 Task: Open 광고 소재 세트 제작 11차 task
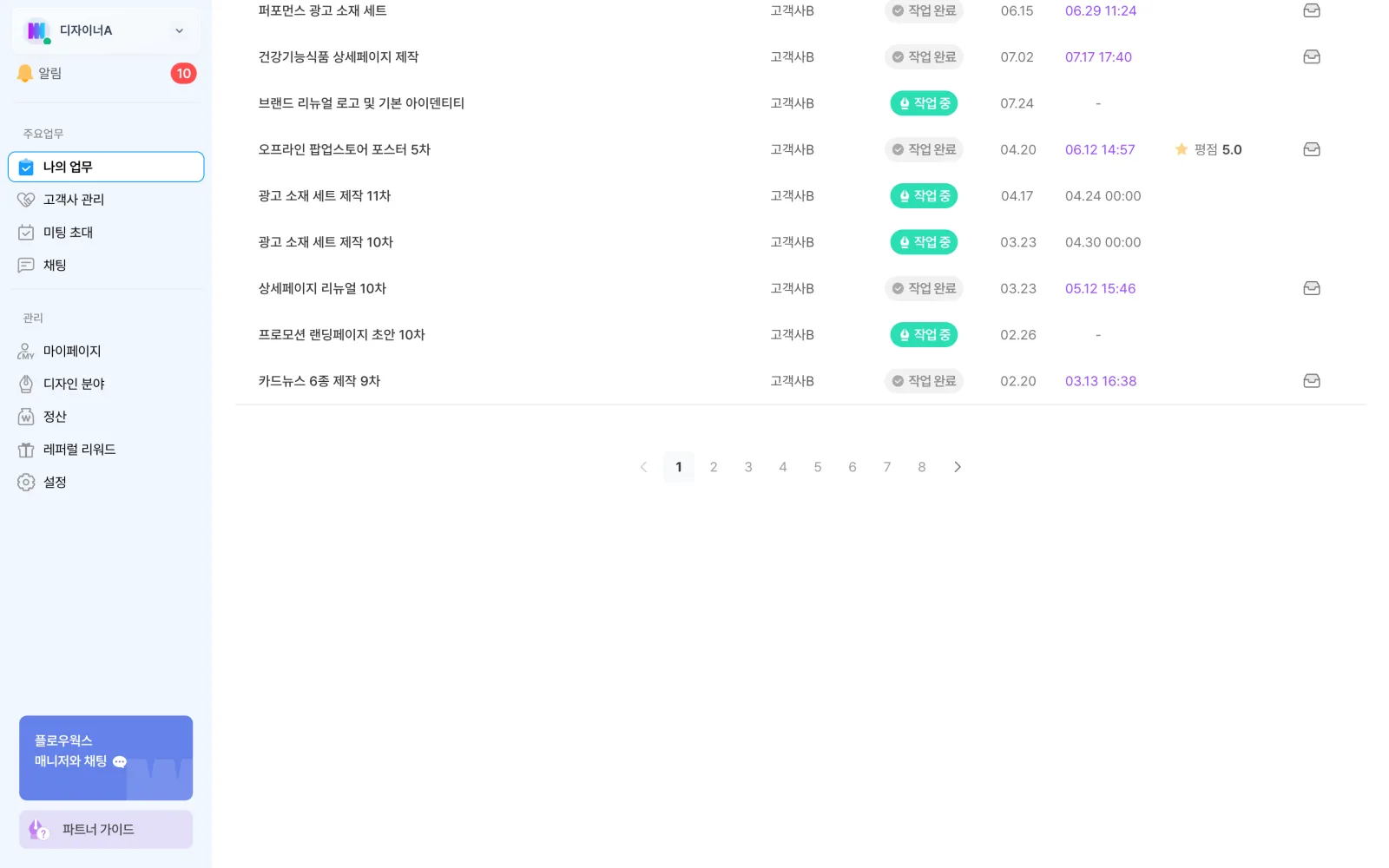click(325, 196)
